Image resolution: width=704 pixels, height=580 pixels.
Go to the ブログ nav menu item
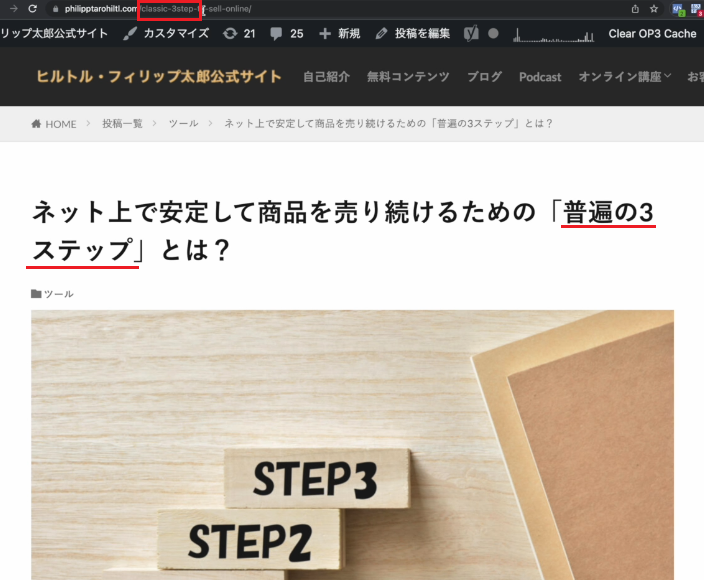point(484,77)
